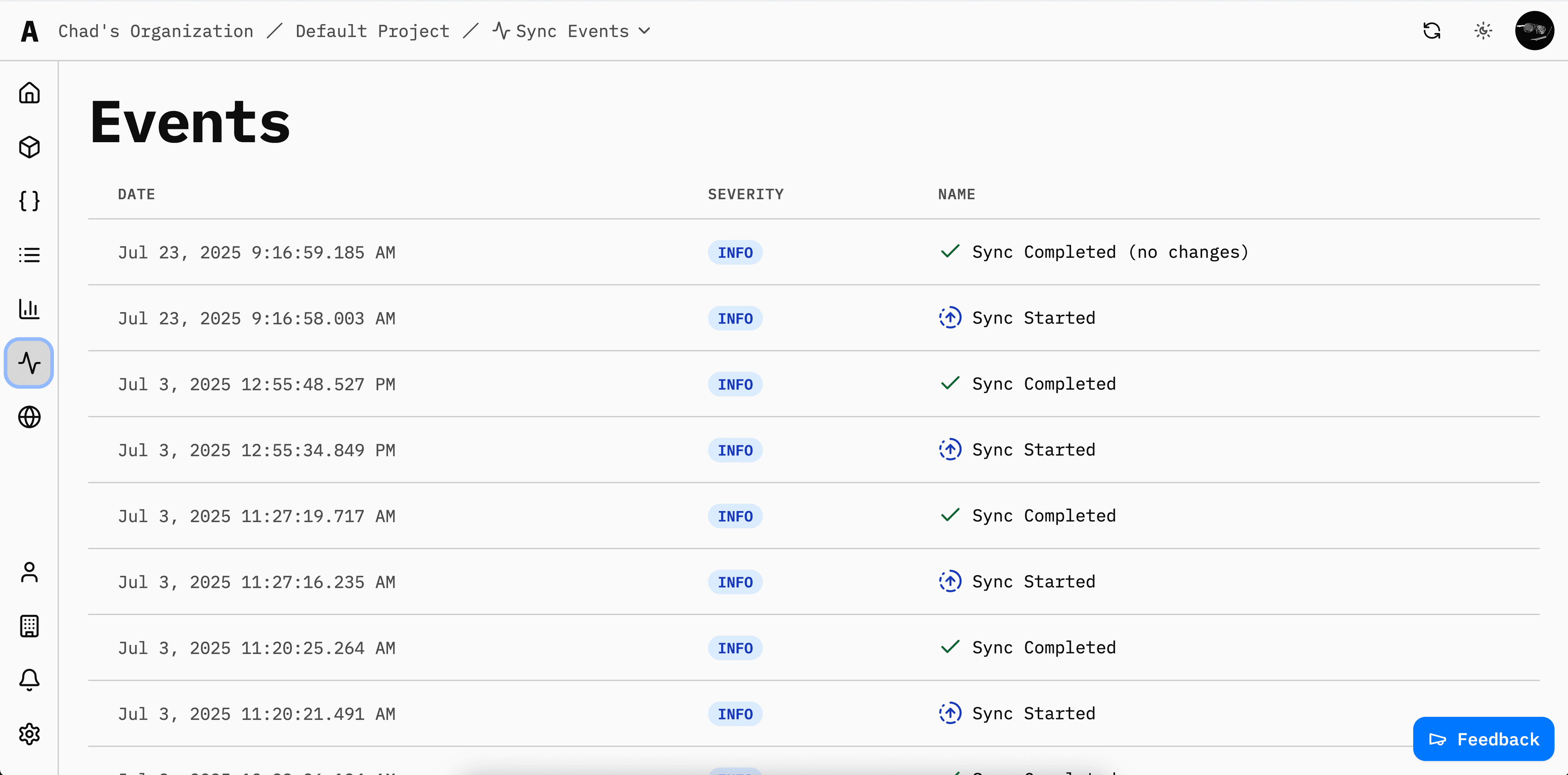Screen dimensions: 1568x775
Task: Go to Chad's Organization breadcrumb
Action: click(156, 31)
